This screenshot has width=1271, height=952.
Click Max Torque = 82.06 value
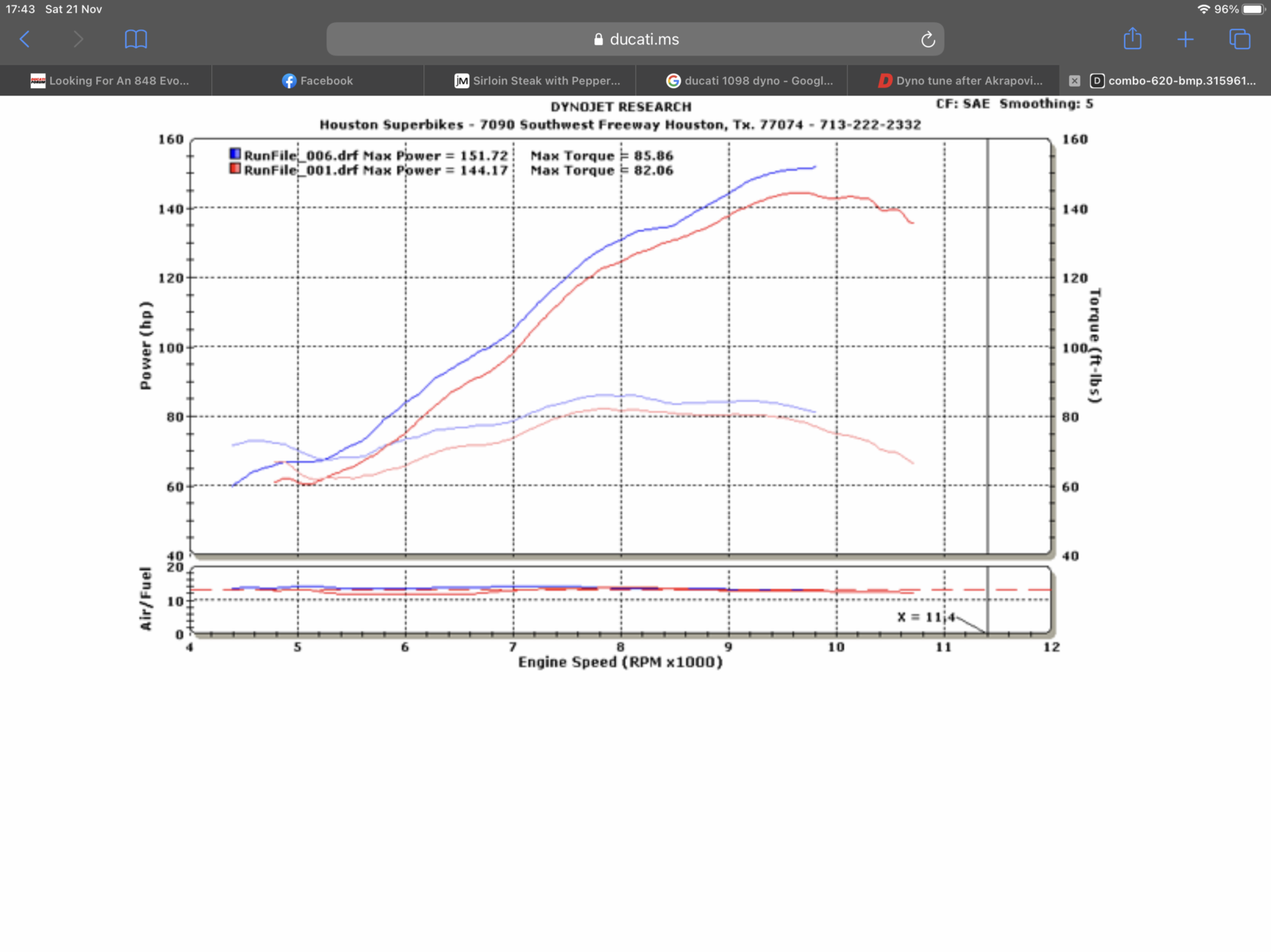(x=602, y=170)
